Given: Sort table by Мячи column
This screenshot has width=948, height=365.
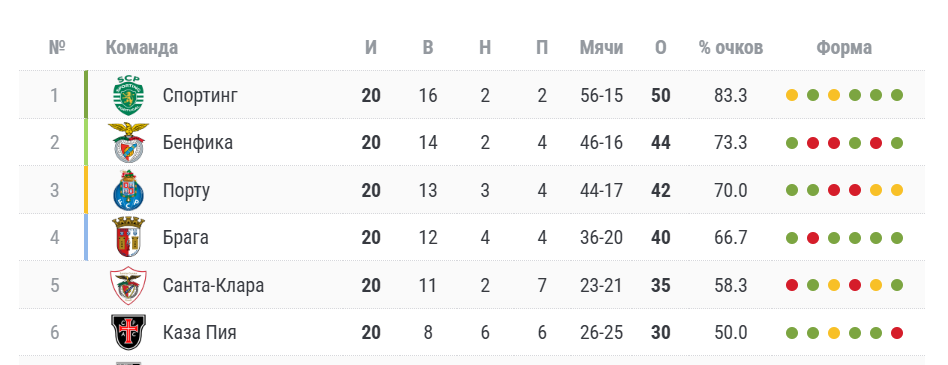Looking at the screenshot, I should [602, 48].
